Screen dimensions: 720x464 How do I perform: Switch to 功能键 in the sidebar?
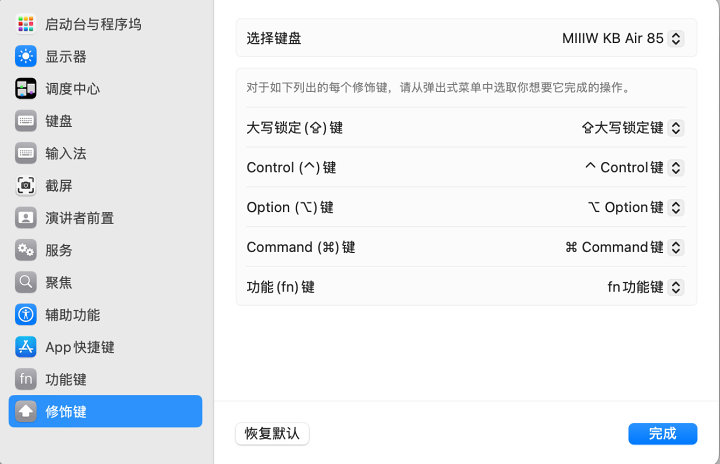[66, 379]
